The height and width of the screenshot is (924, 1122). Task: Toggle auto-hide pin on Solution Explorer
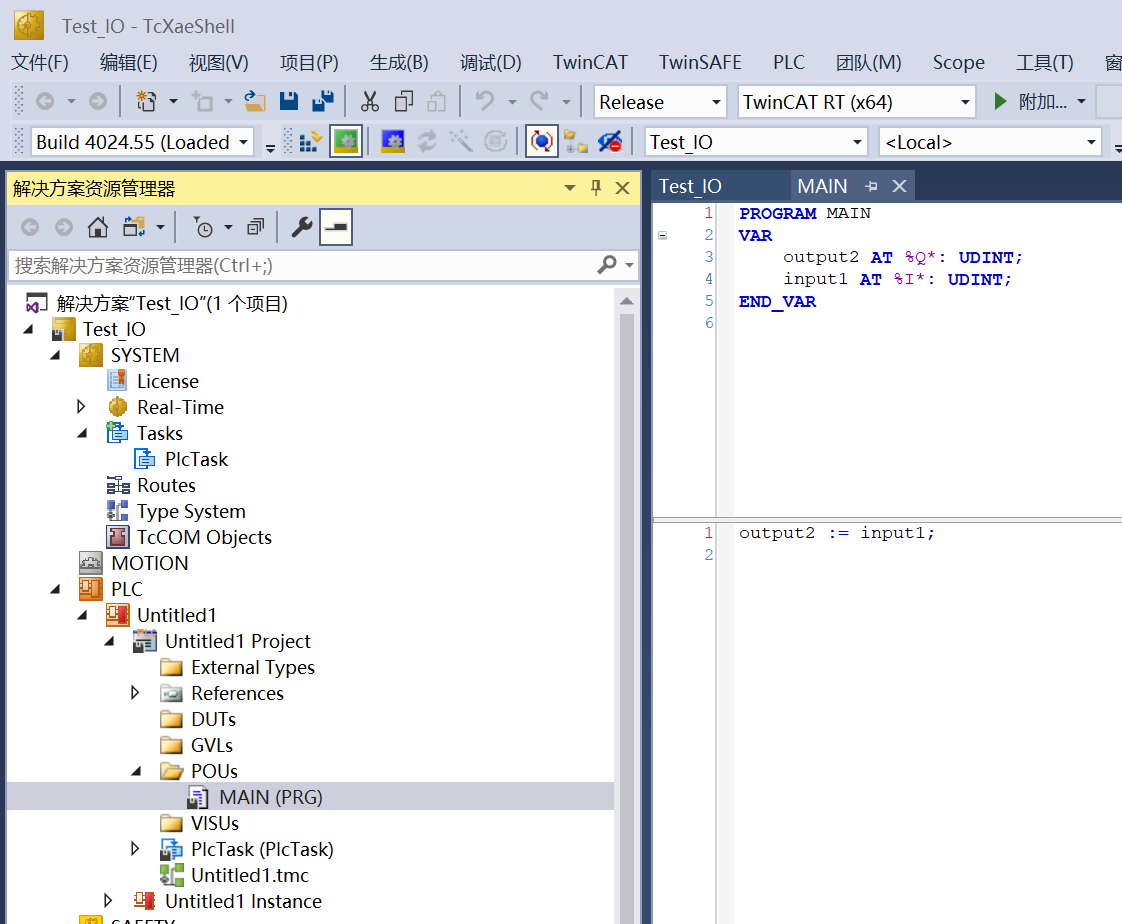point(596,188)
